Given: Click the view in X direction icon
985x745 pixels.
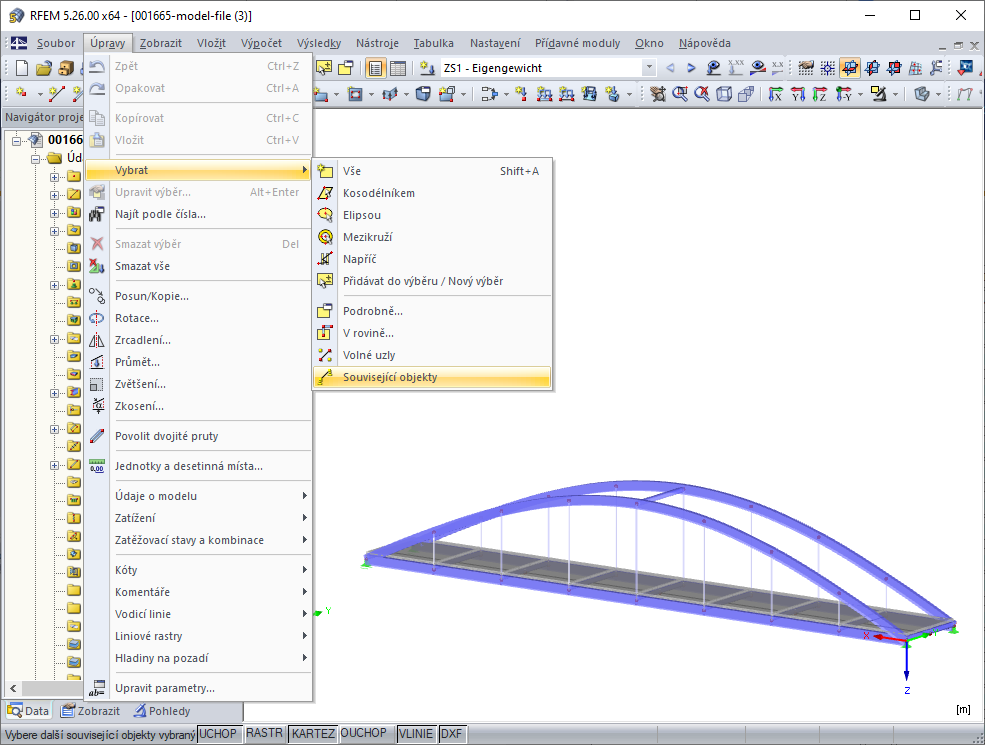Looking at the screenshot, I should tap(776, 94).
